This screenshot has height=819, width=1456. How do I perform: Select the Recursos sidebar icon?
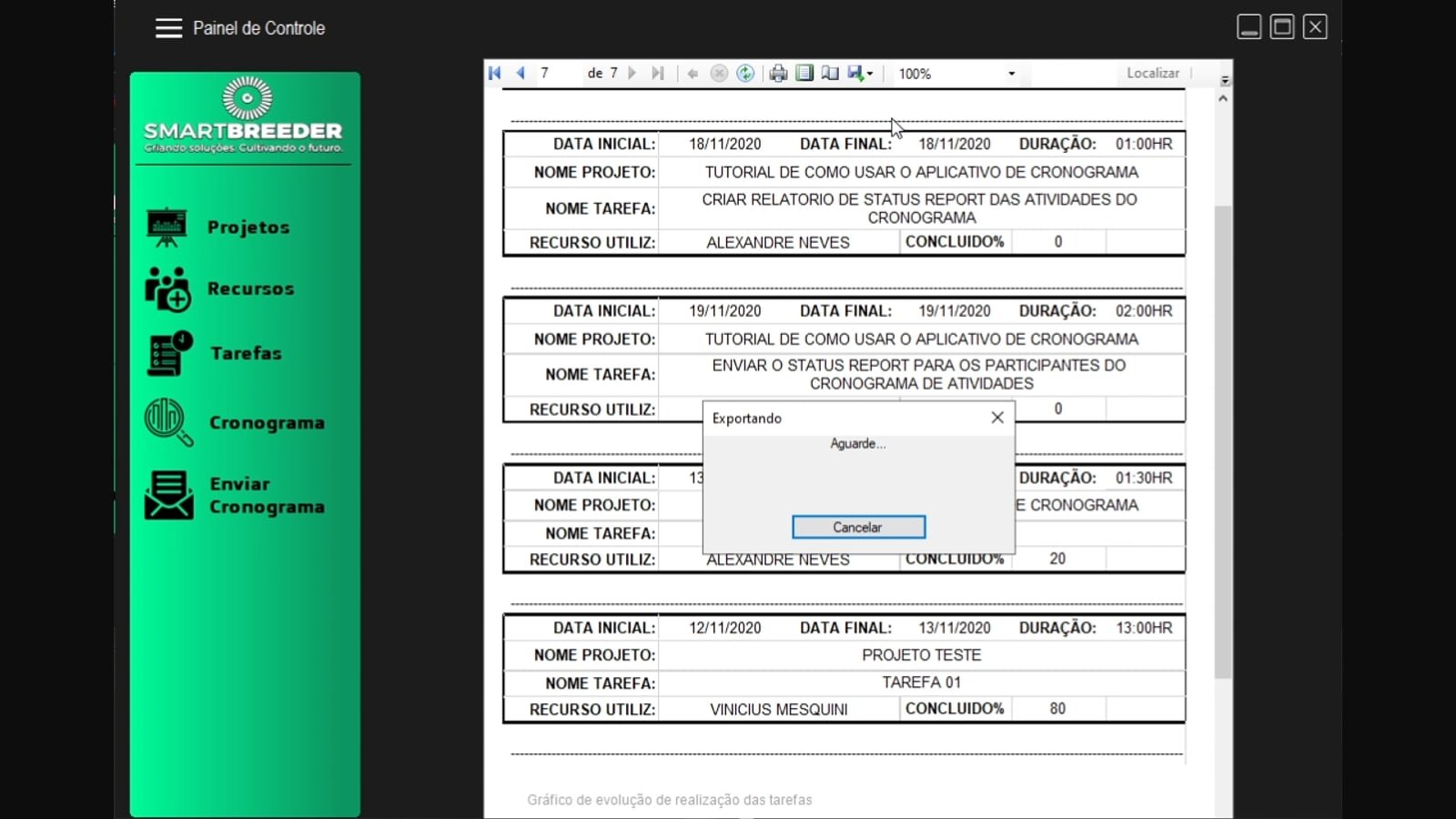(167, 288)
